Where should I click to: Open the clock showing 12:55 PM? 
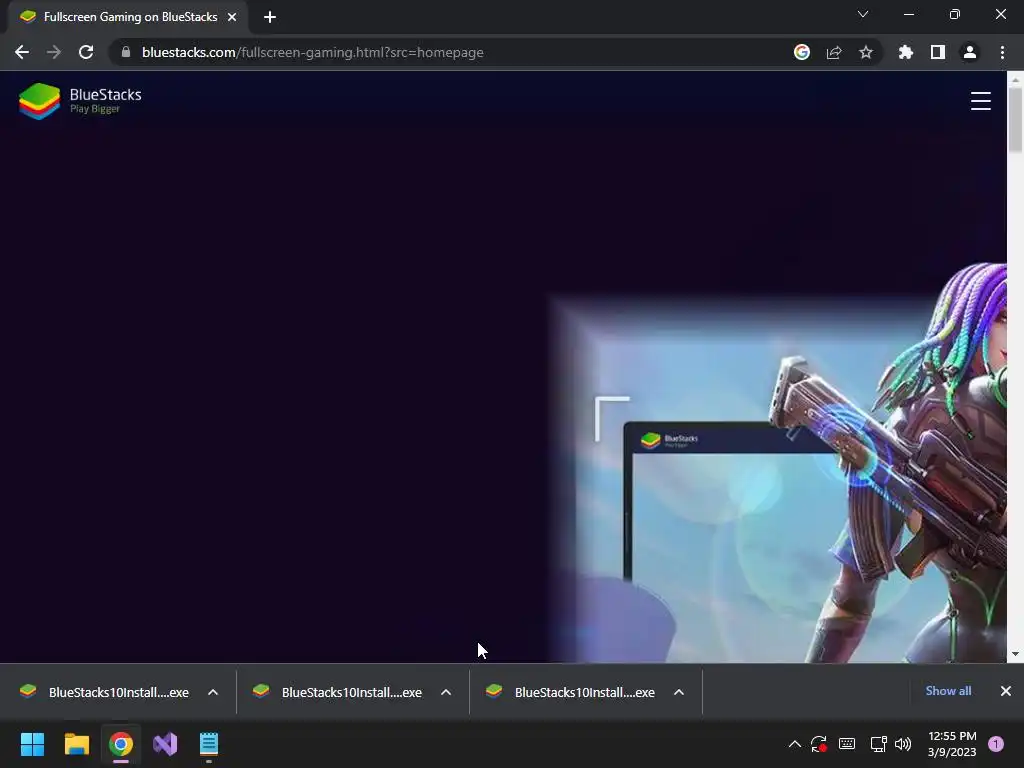pyautogui.click(x=952, y=744)
